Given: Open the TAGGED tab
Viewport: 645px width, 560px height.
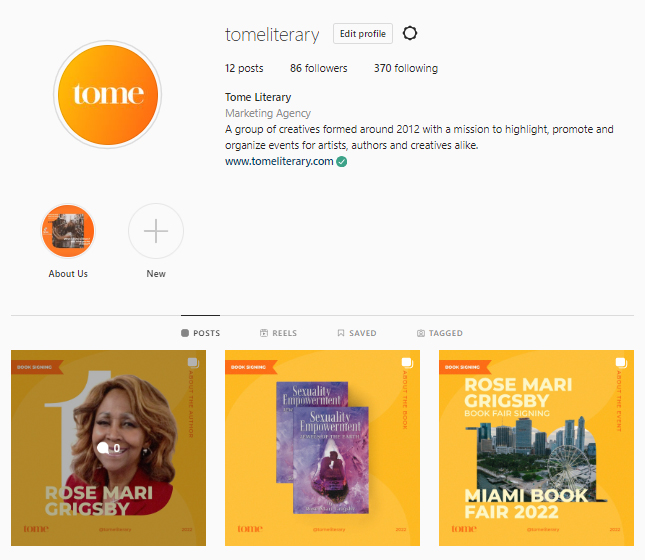Looking at the screenshot, I should pyautogui.click(x=440, y=333).
